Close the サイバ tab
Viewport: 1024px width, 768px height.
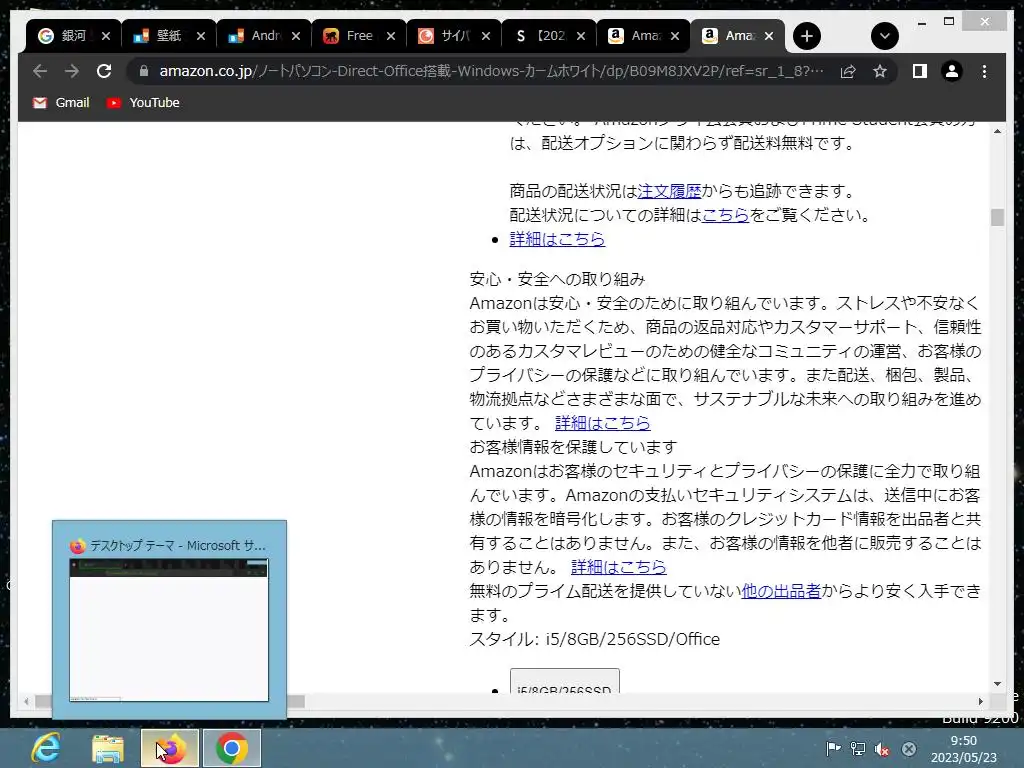485,36
